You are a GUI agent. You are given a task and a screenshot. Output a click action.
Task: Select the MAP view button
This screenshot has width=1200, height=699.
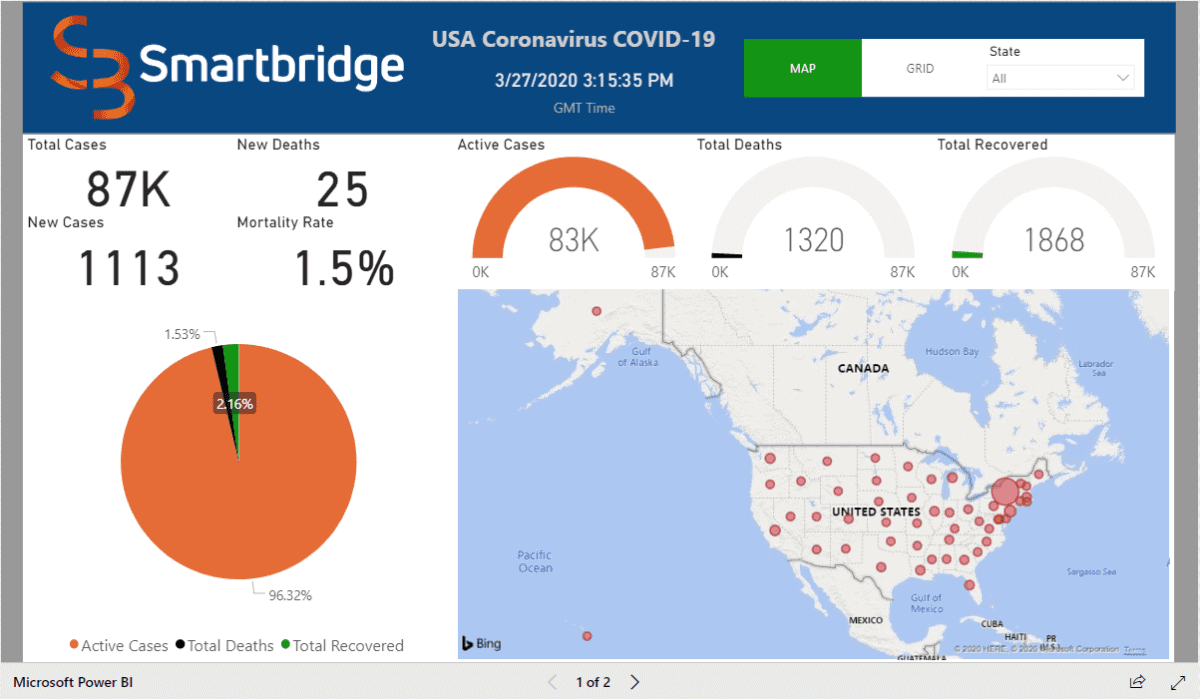pyautogui.click(x=802, y=69)
